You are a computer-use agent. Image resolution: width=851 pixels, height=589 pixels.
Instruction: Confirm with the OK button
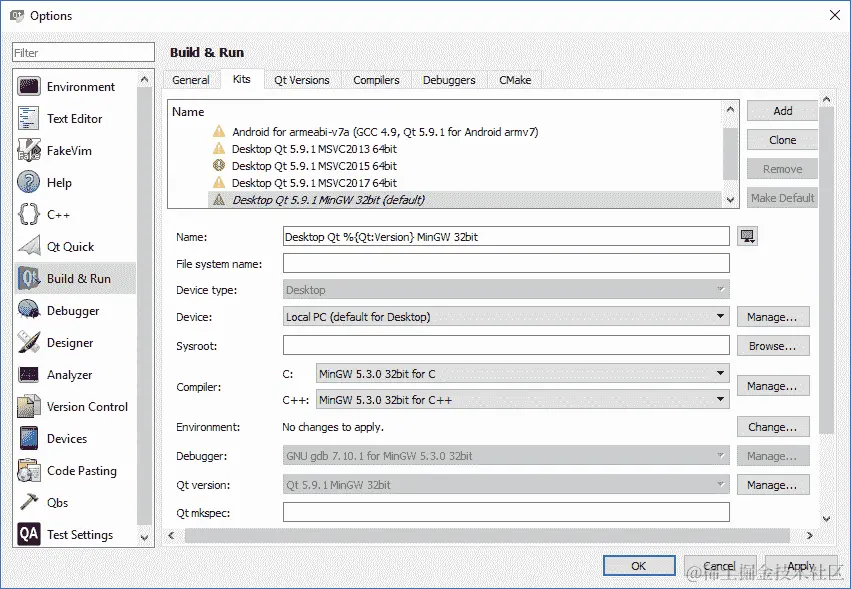[x=639, y=566]
